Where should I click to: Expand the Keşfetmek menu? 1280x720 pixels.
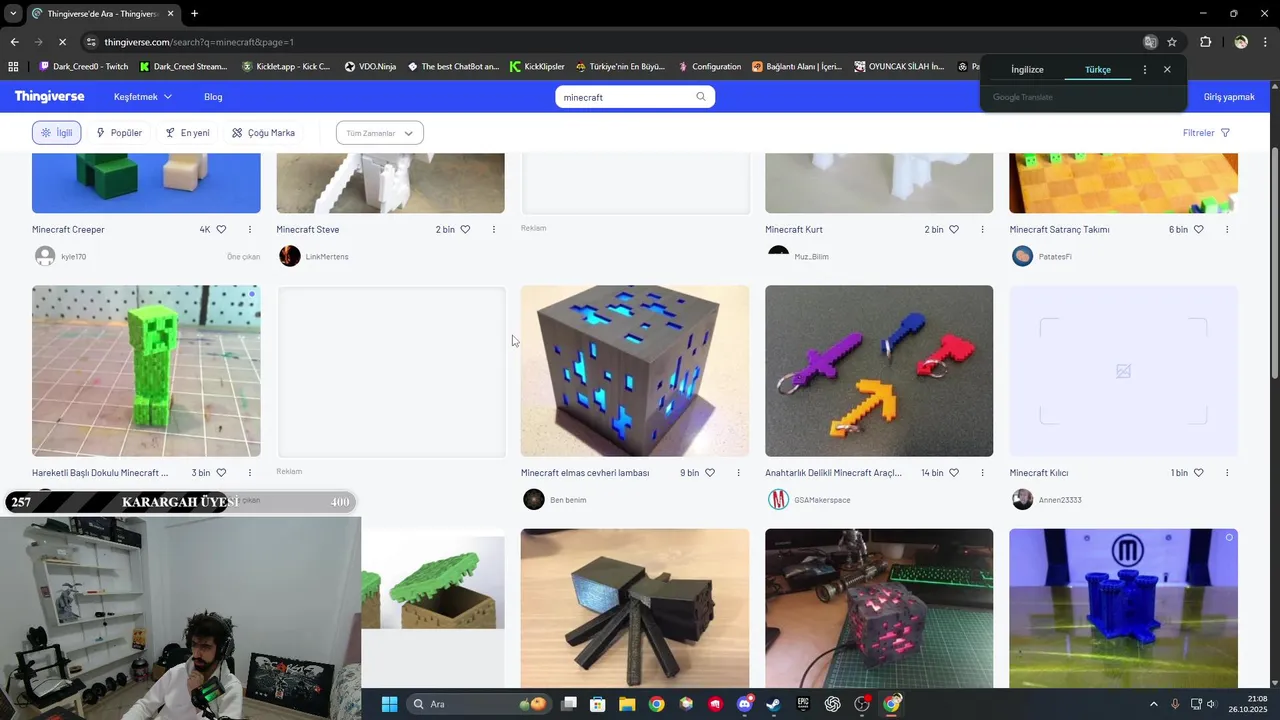pyautogui.click(x=143, y=97)
